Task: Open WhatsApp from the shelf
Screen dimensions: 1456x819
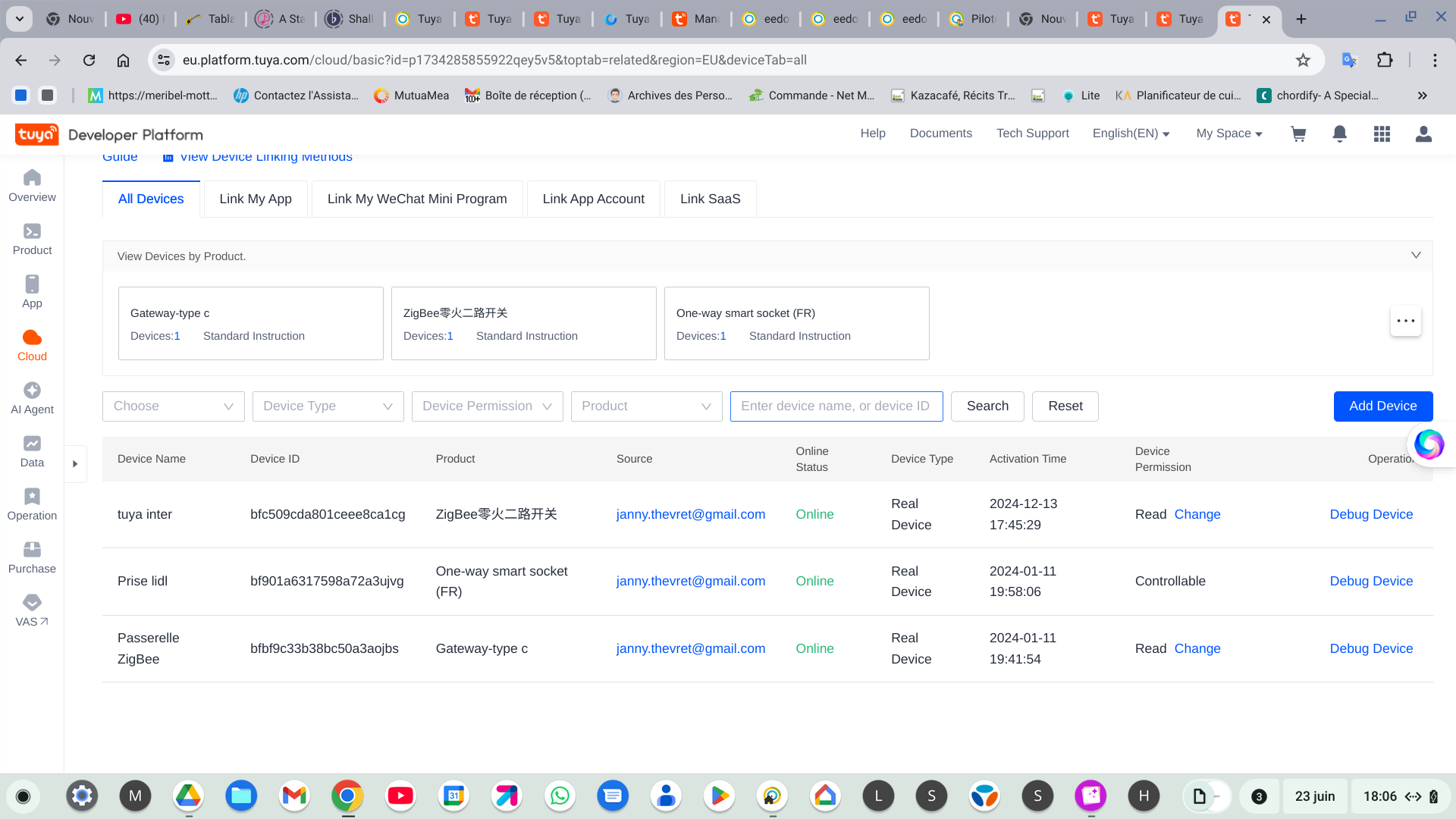Action: point(560,795)
